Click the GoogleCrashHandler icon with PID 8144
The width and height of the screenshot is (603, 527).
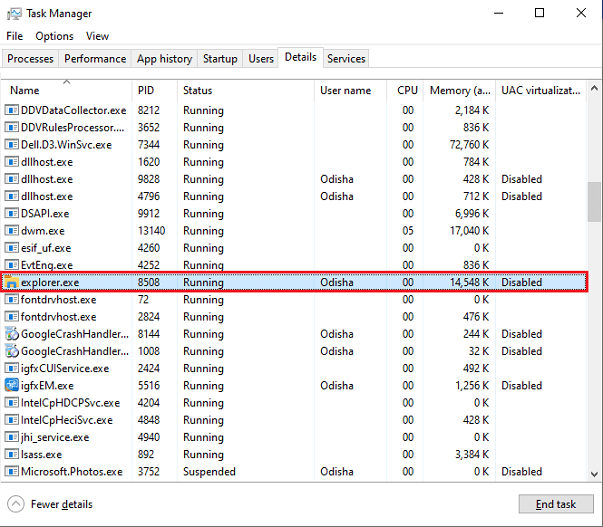point(11,334)
